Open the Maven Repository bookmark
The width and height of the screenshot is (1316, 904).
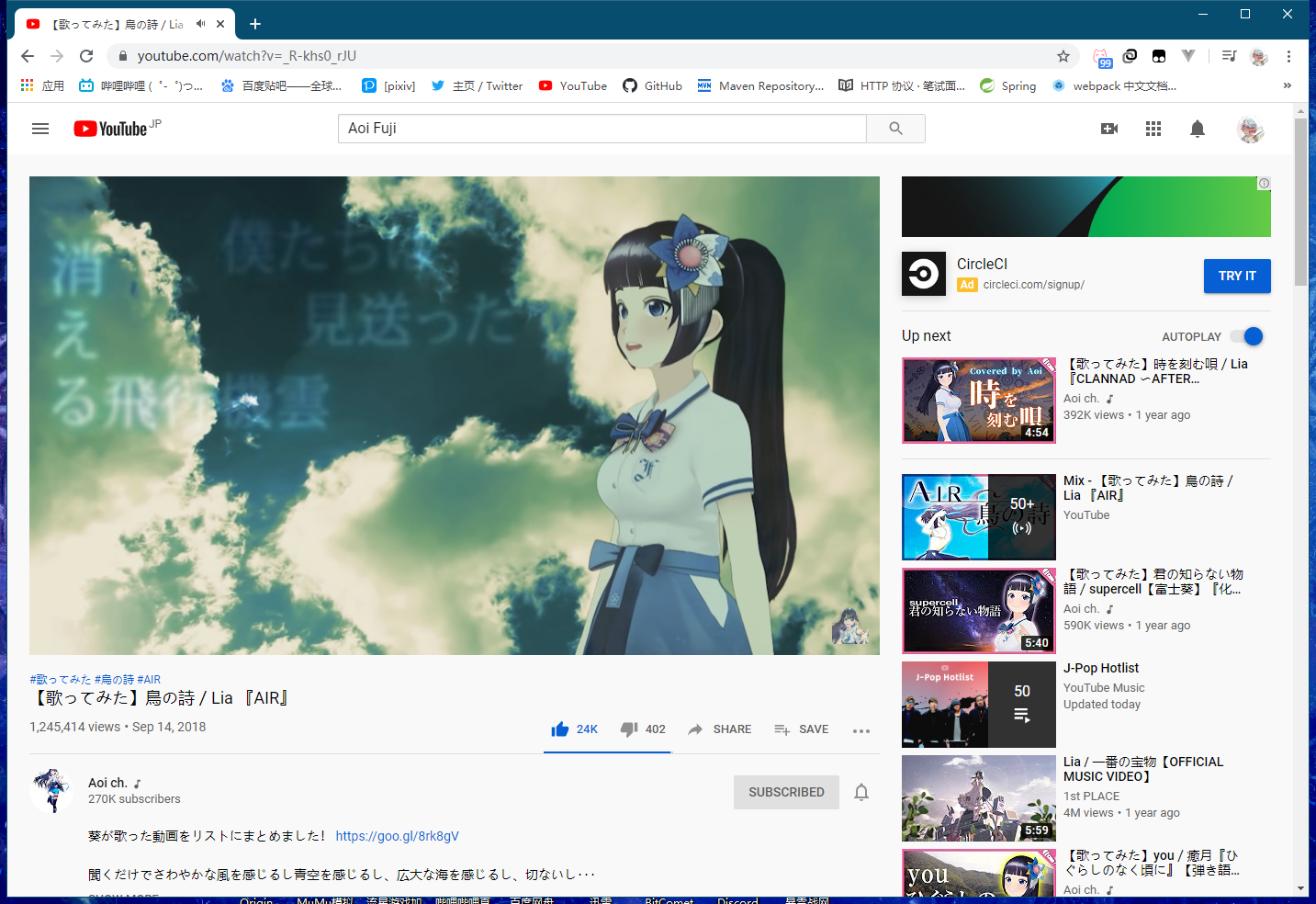760,85
